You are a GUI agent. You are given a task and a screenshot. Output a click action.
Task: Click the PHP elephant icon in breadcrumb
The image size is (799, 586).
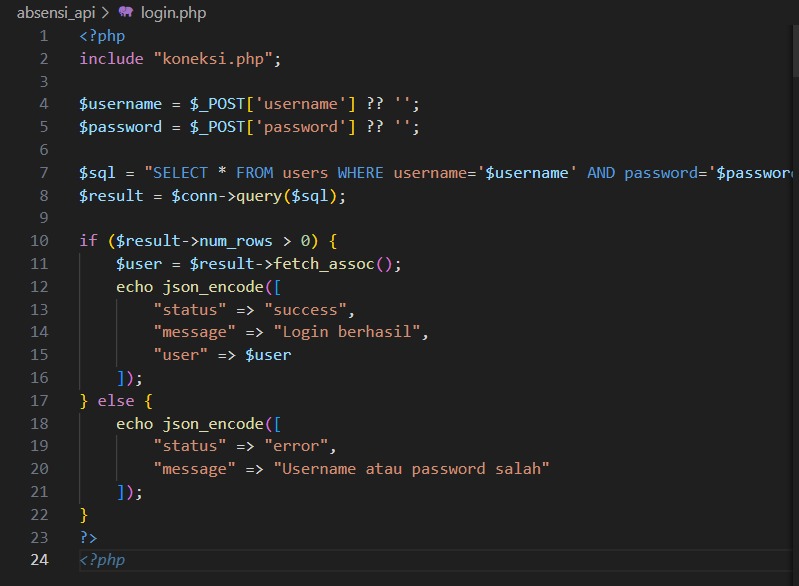125,12
